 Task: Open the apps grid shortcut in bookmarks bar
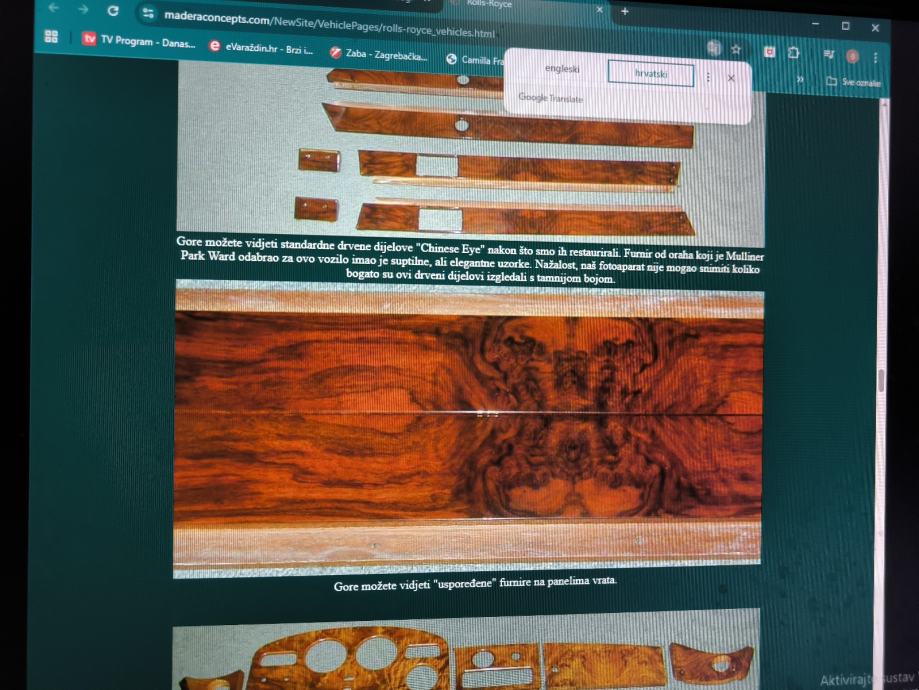(52, 36)
